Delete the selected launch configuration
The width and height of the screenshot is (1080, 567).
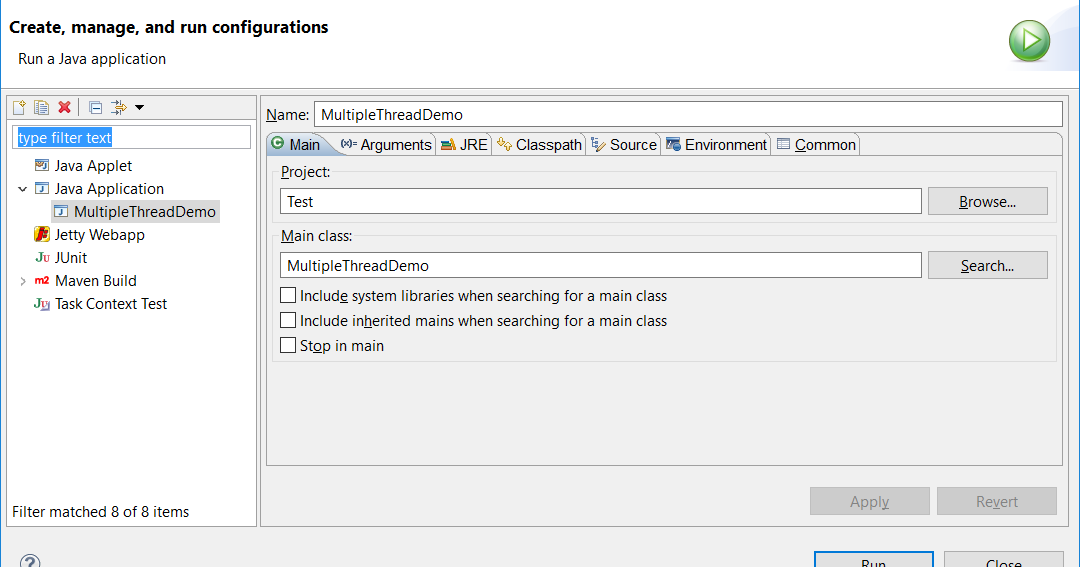64,107
